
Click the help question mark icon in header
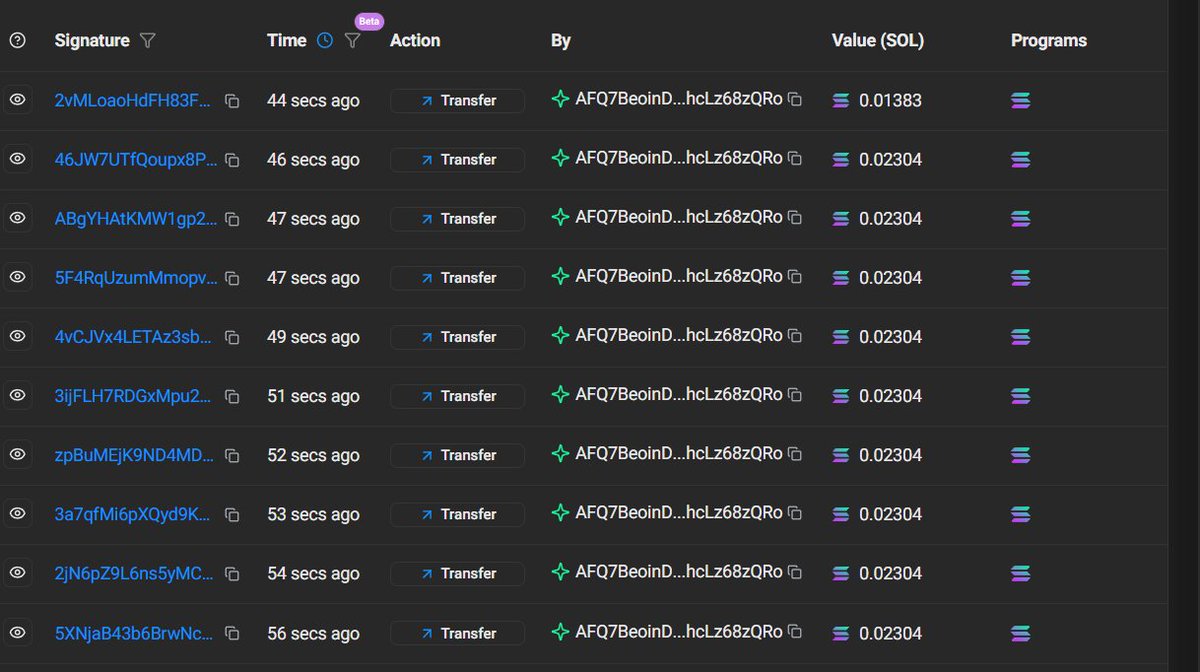click(x=17, y=41)
